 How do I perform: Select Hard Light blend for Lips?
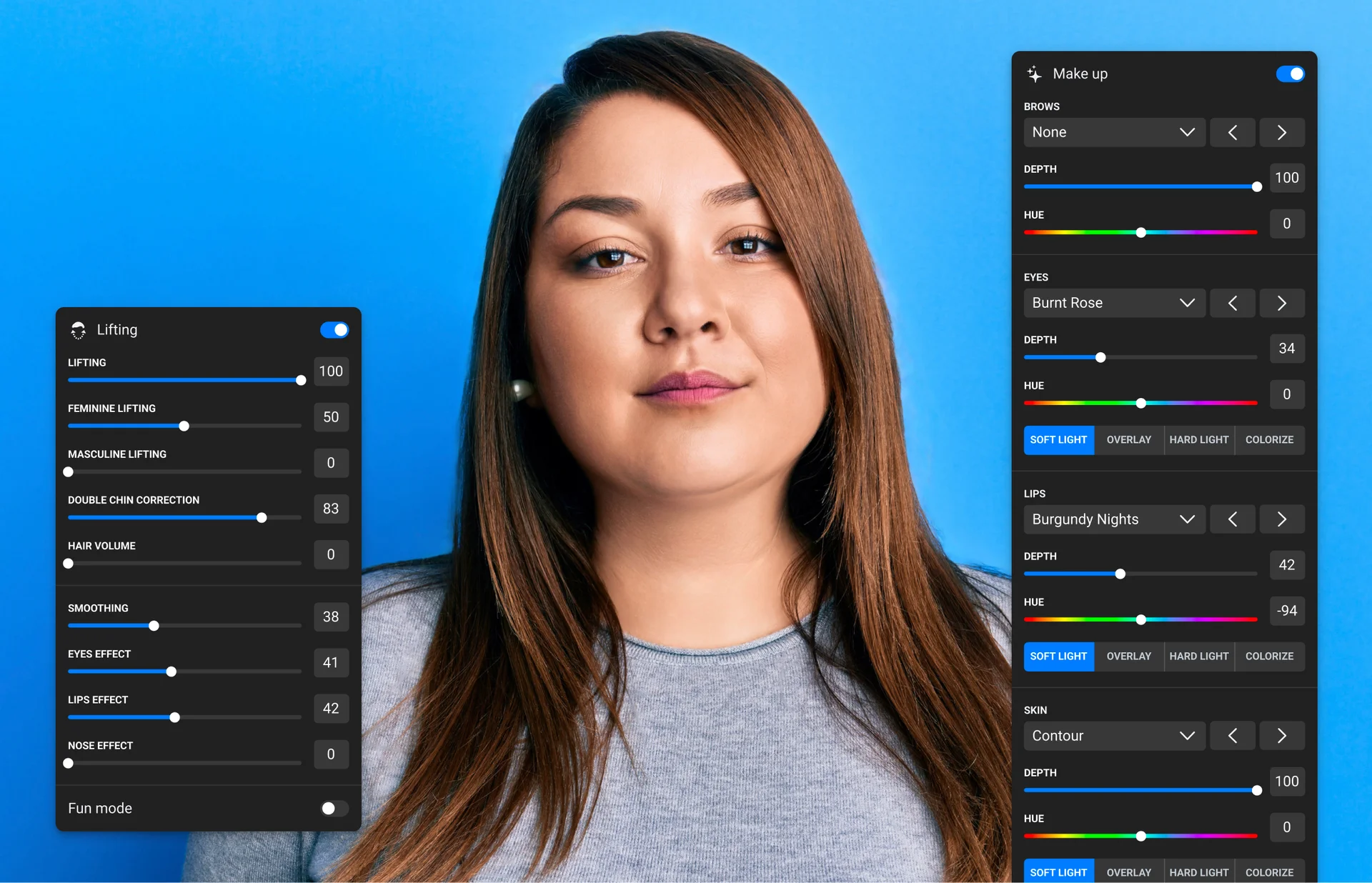pos(1199,657)
